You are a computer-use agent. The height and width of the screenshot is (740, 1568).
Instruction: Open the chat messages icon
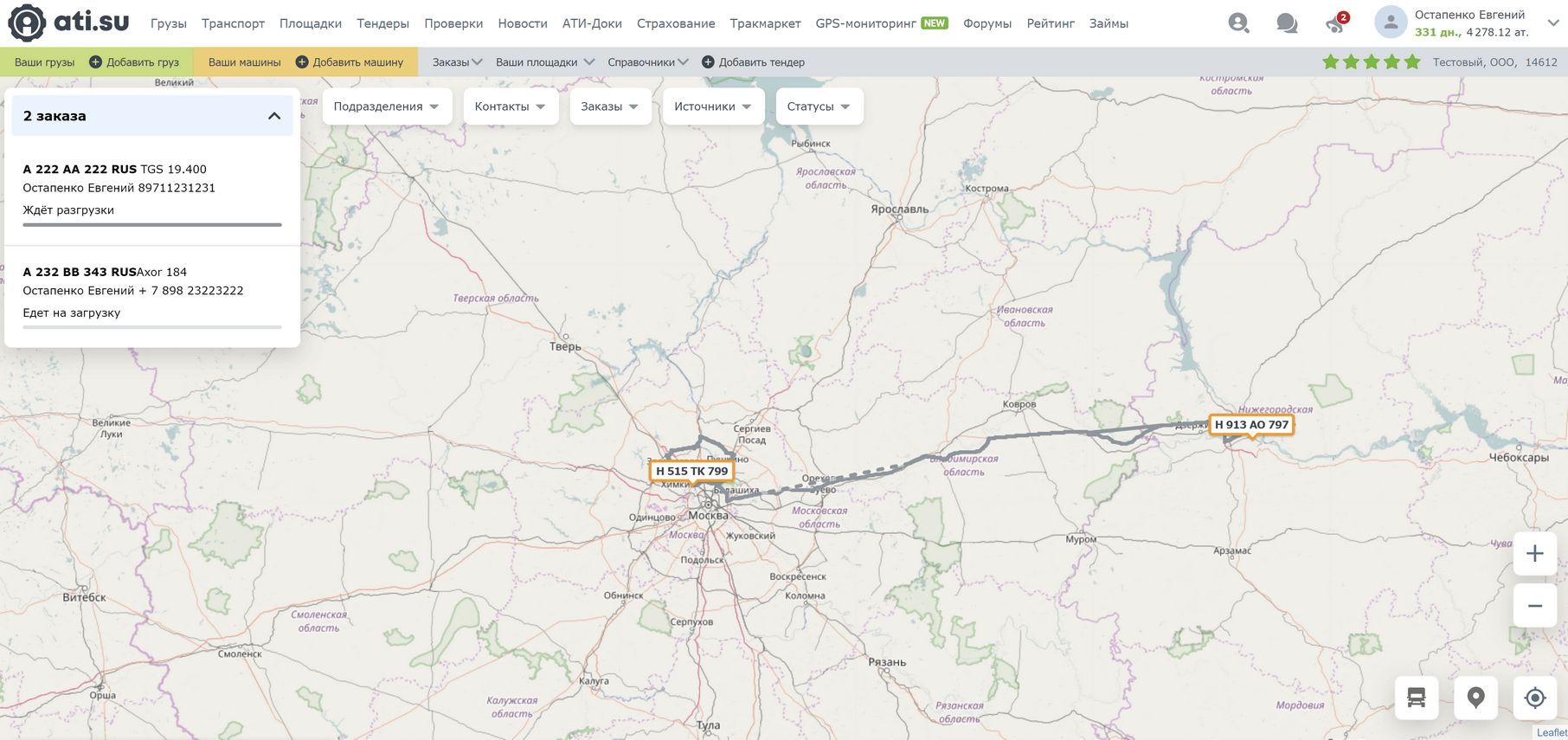[x=1287, y=23]
